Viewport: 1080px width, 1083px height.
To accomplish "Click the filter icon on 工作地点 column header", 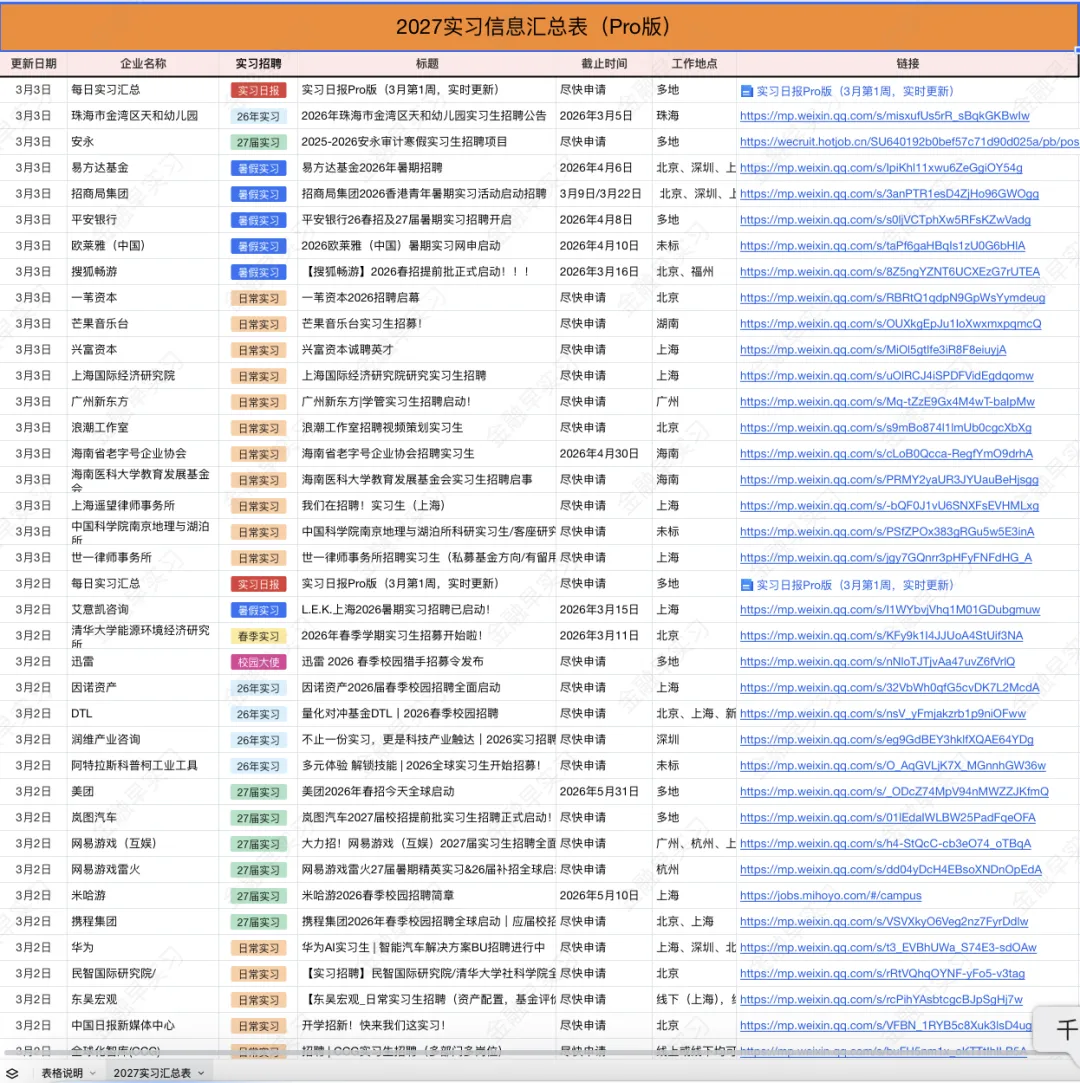I will (x=728, y=63).
